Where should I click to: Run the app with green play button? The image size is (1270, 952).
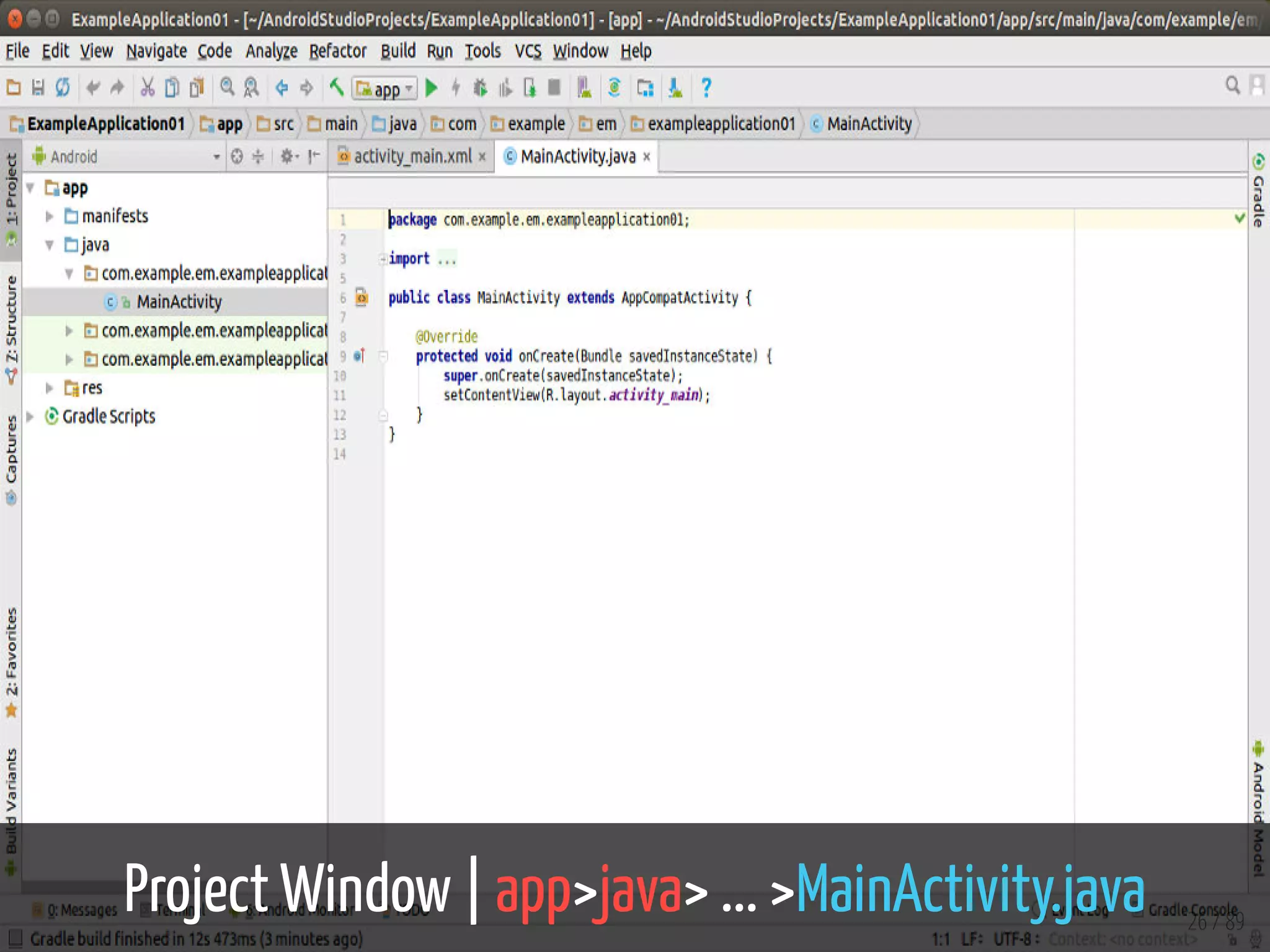pos(432,88)
